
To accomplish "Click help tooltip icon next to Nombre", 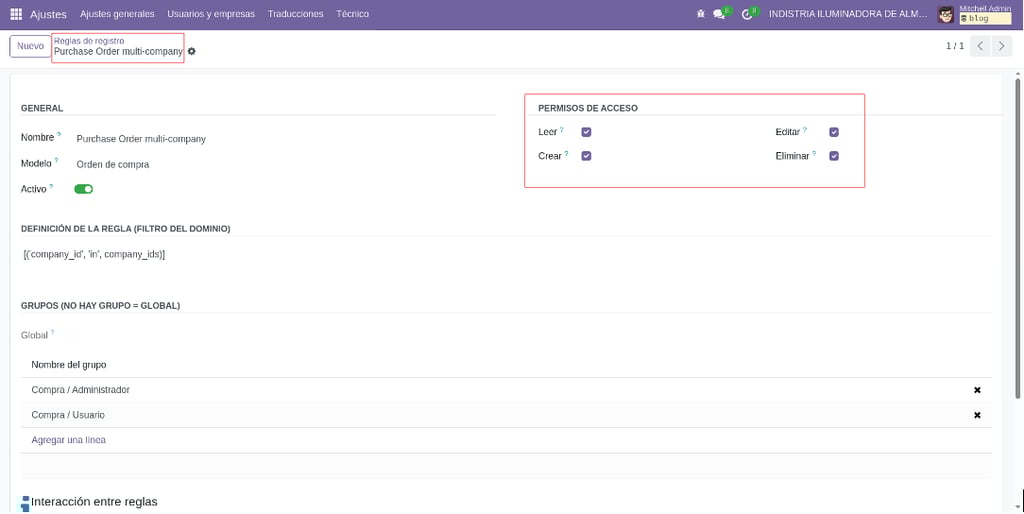I will tap(59, 135).
